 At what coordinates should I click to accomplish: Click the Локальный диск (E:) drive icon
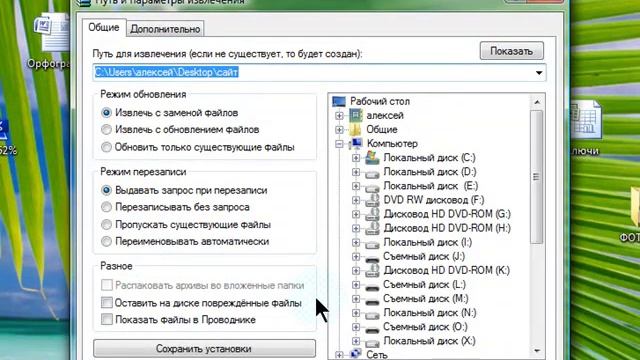pos(372,188)
